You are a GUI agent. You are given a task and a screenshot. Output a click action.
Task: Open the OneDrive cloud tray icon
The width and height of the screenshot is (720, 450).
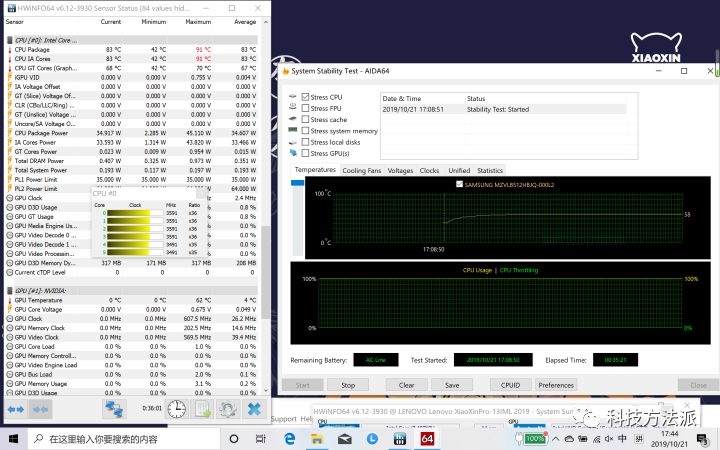(x=569, y=439)
